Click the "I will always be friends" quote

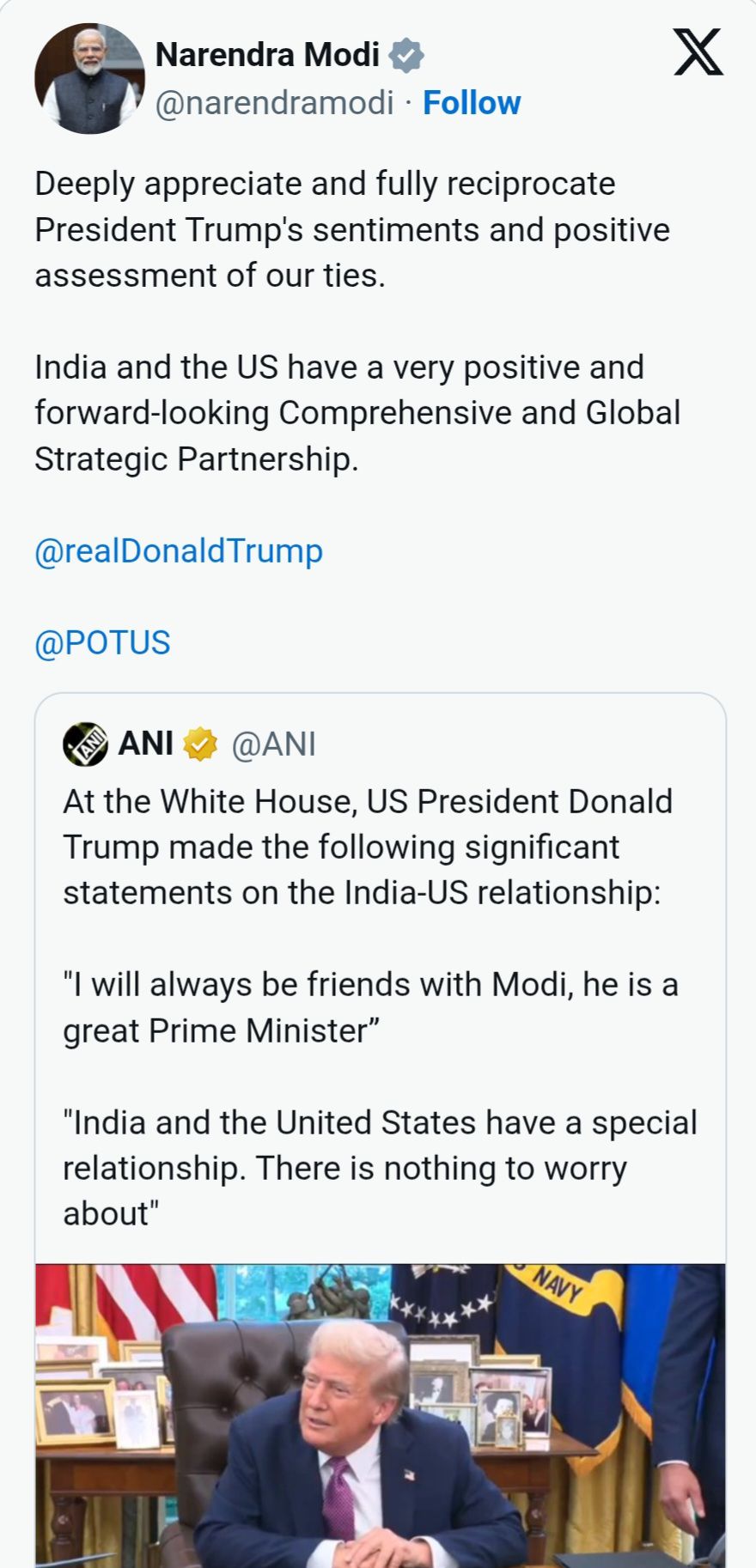(x=370, y=1007)
